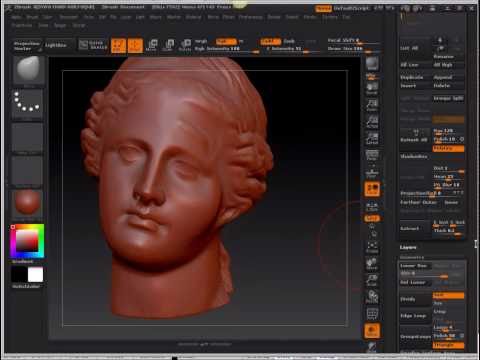Click the Actual size icon
Viewport: 480px width, 360px height.
(372, 122)
